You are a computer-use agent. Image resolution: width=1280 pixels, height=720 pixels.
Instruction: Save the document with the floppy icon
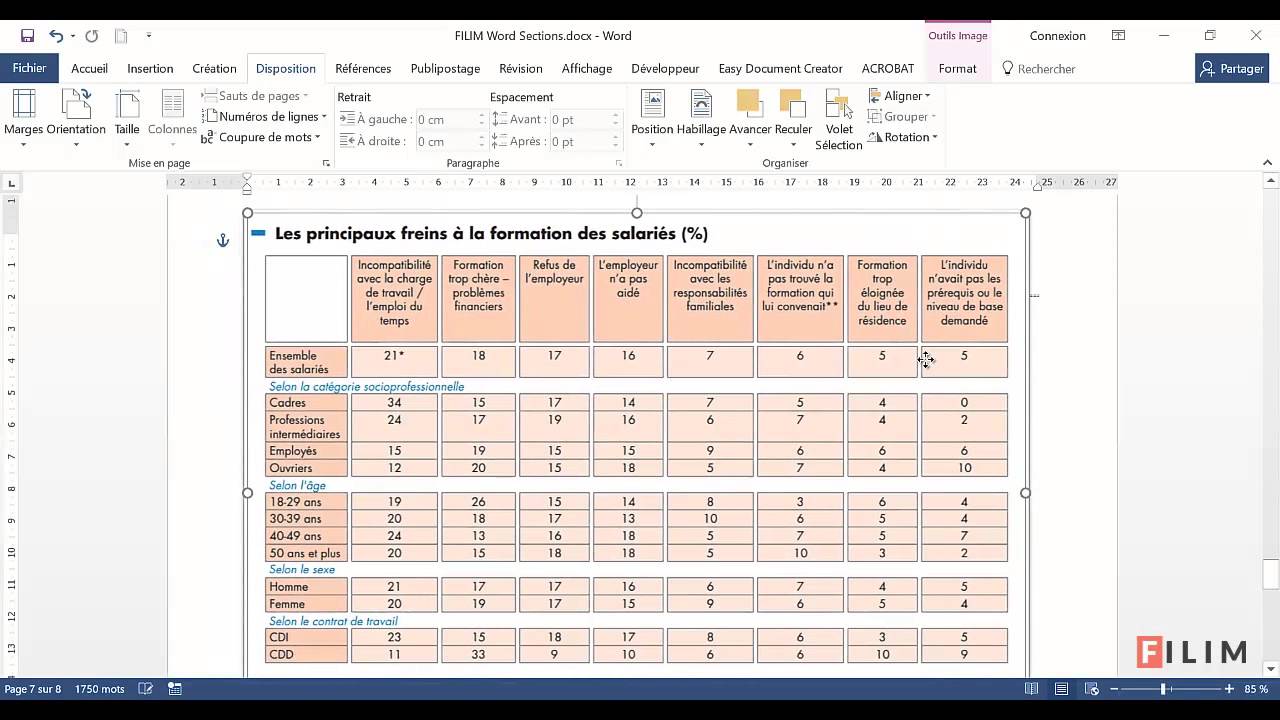click(27, 36)
